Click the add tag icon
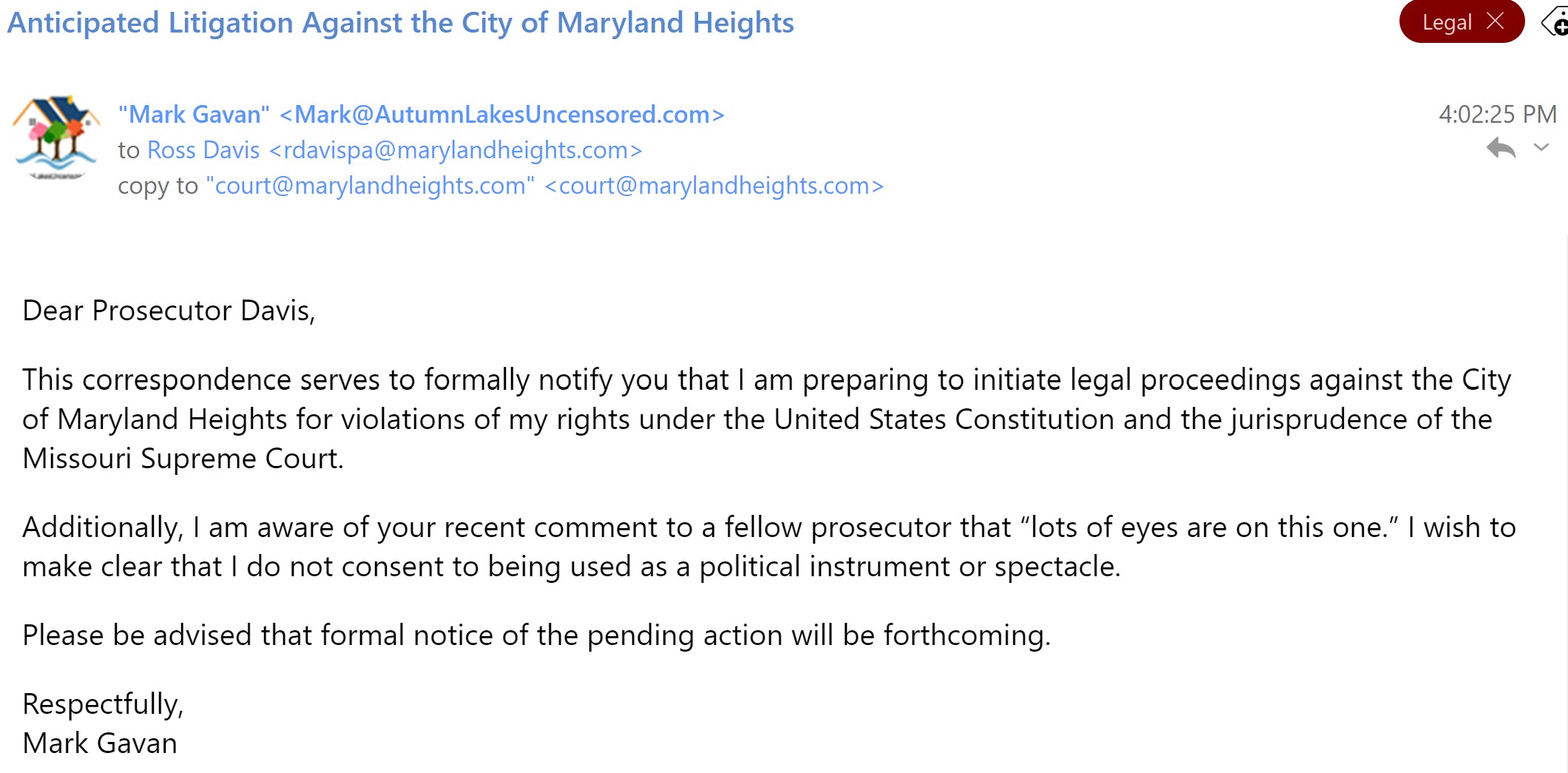This screenshot has height=773, width=1568. pyautogui.click(x=1555, y=24)
